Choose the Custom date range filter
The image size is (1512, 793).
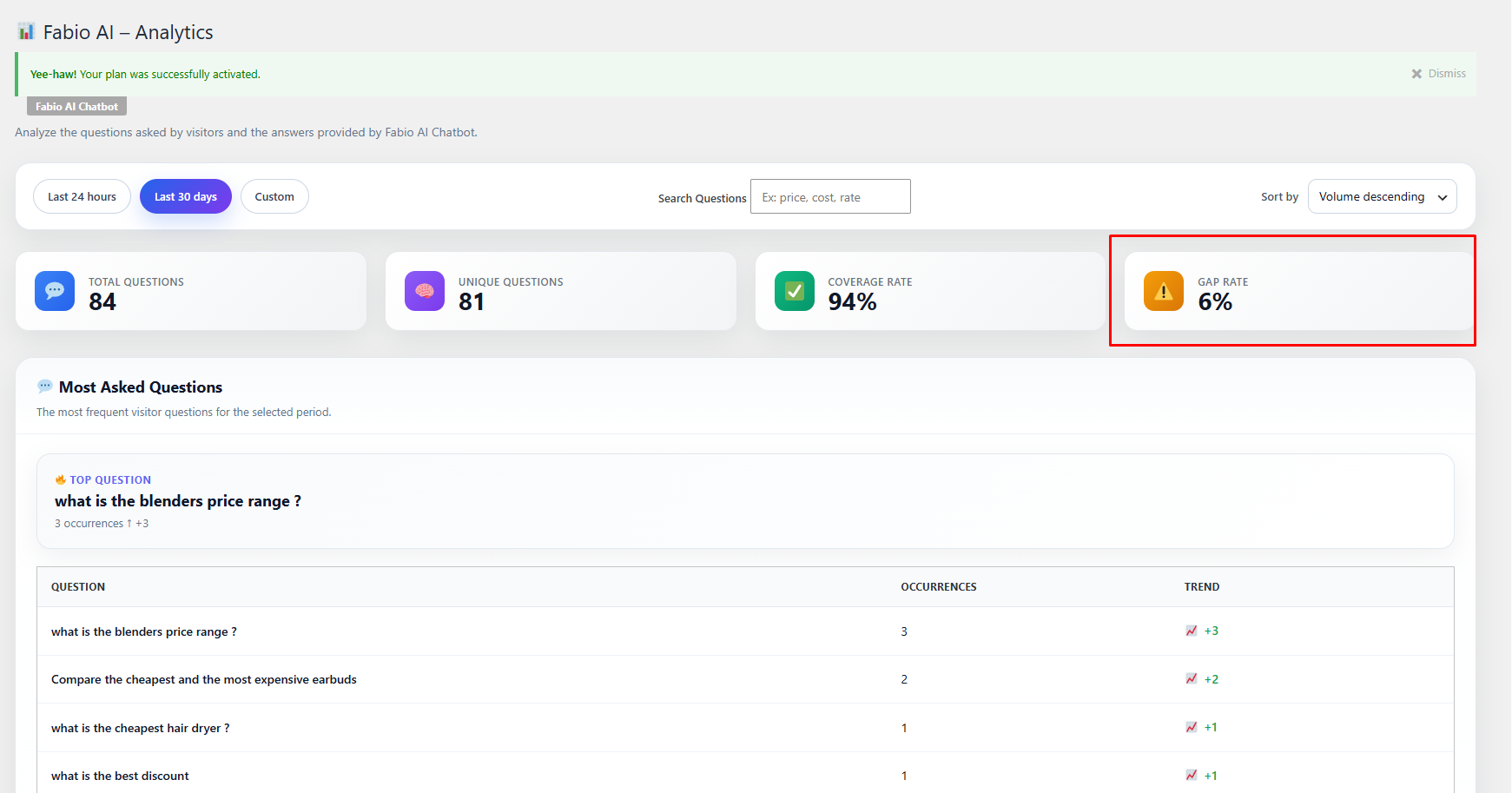(274, 196)
